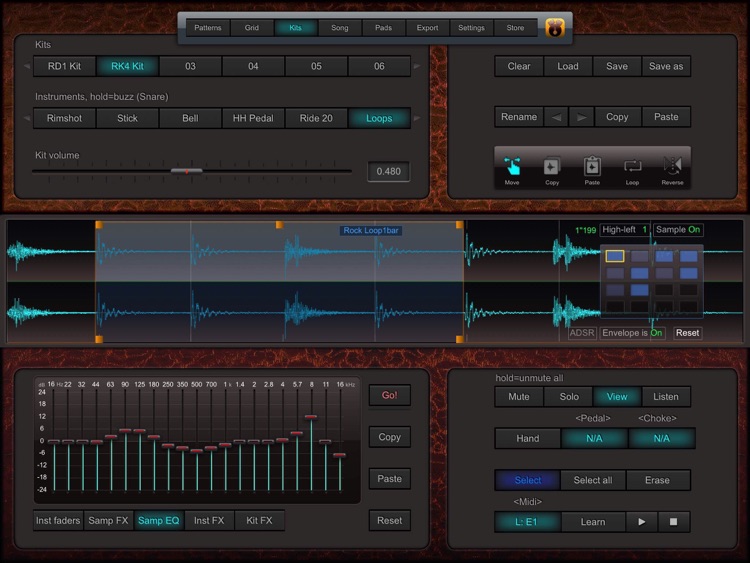Switch to the Inst FX tab

click(208, 520)
